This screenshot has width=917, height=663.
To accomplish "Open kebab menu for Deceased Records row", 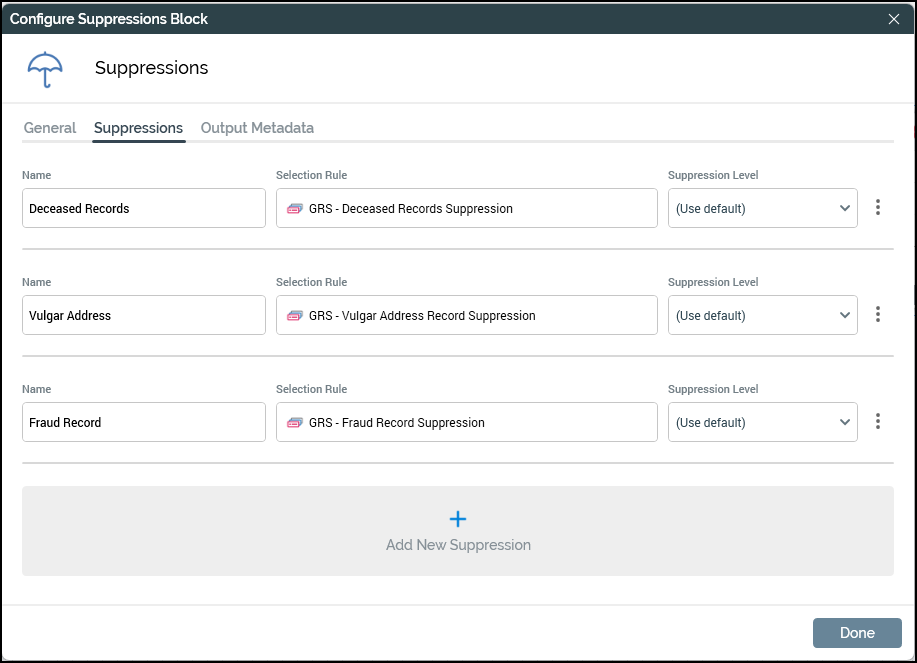I will pyautogui.click(x=878, y=208).
